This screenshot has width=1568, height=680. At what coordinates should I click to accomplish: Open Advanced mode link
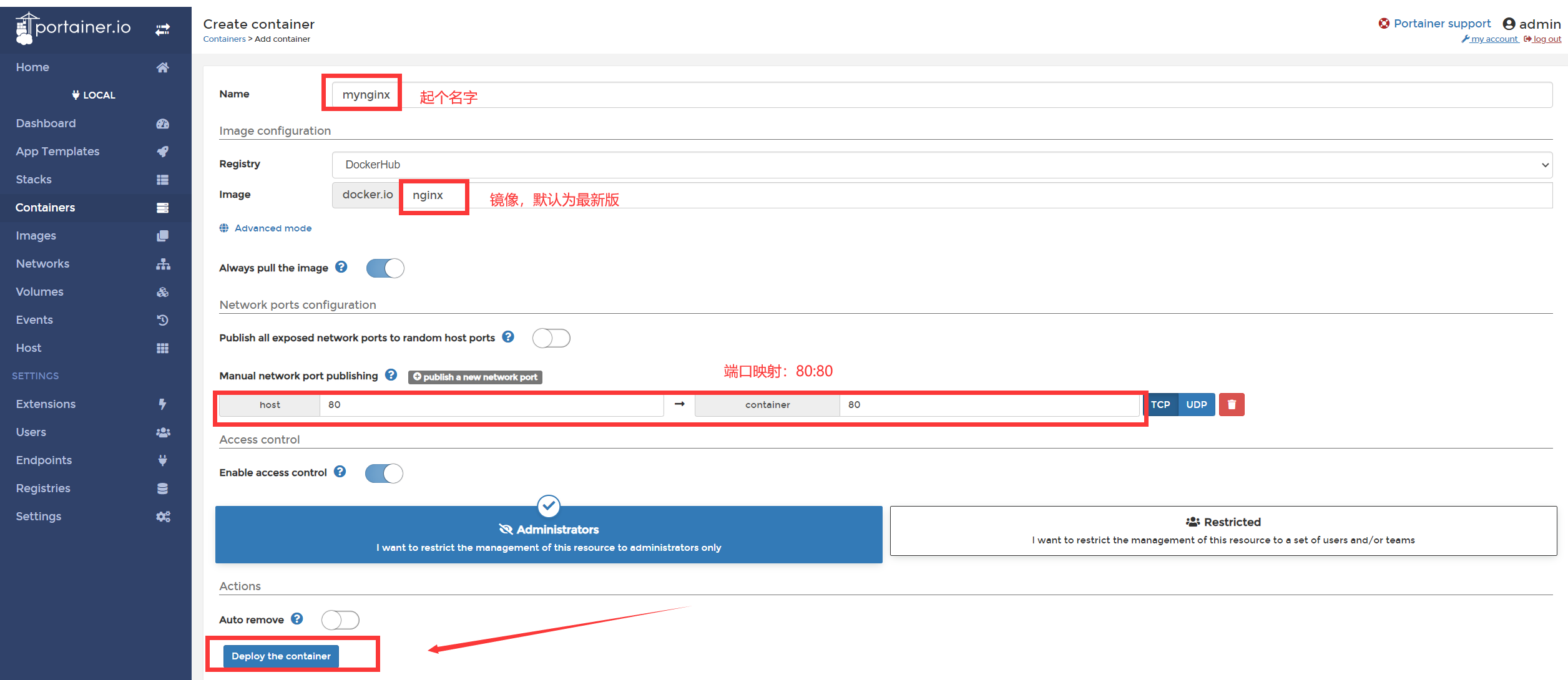265,228
